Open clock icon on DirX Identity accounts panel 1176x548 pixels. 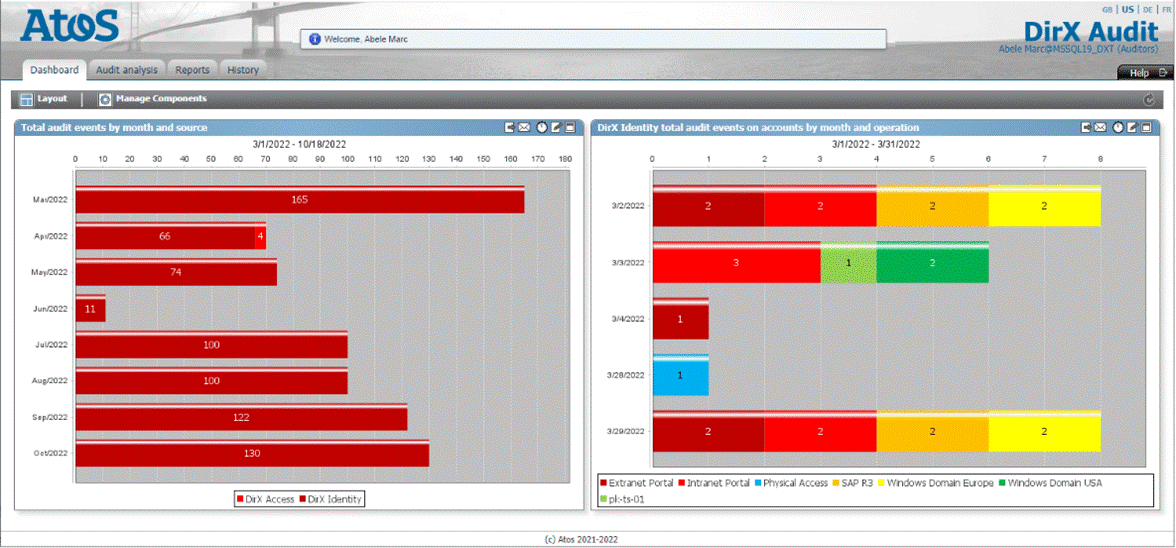pyautogui.click(x=1118, y=128)
